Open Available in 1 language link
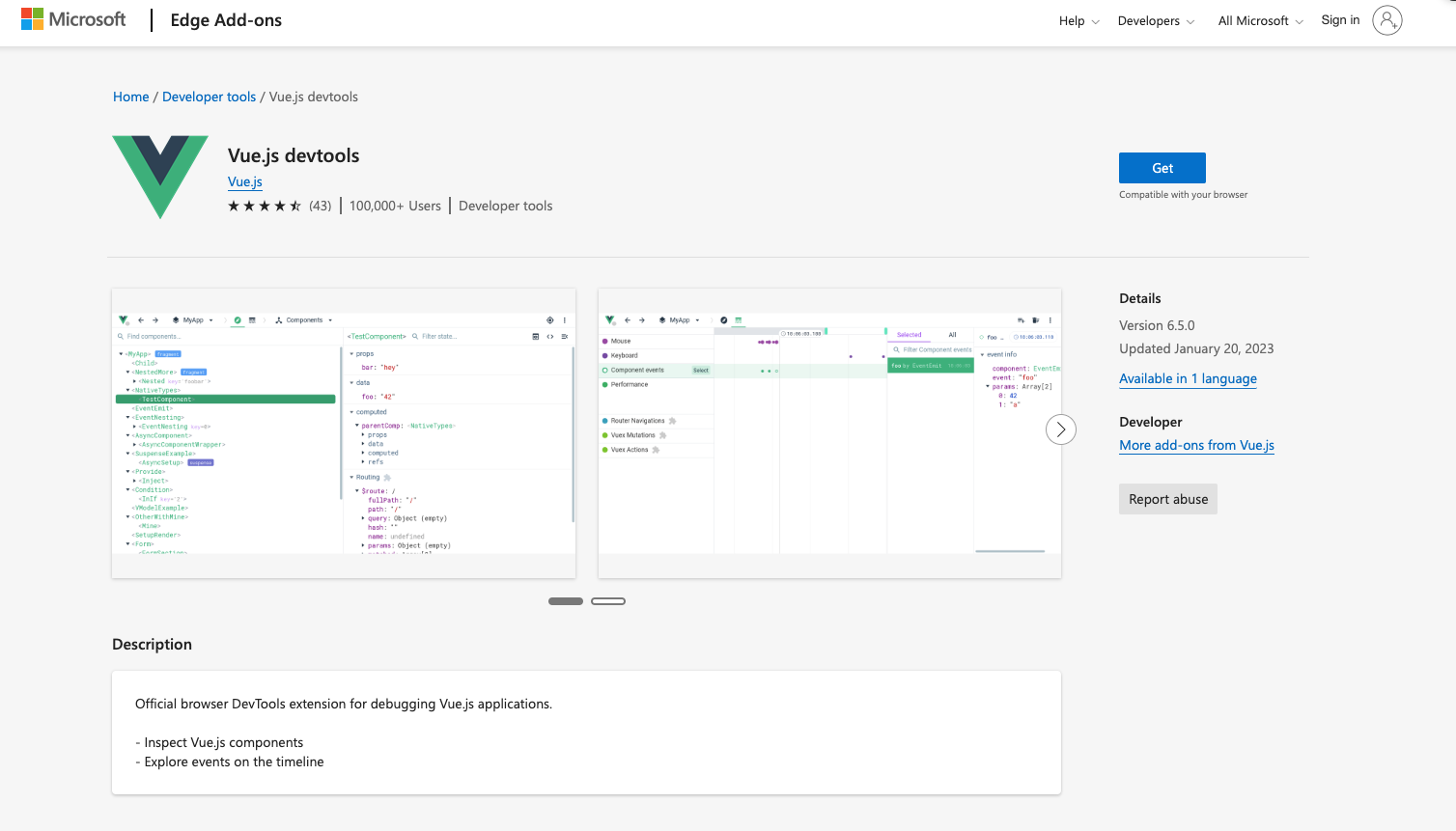1456x831 pixels. [1188, 378]
